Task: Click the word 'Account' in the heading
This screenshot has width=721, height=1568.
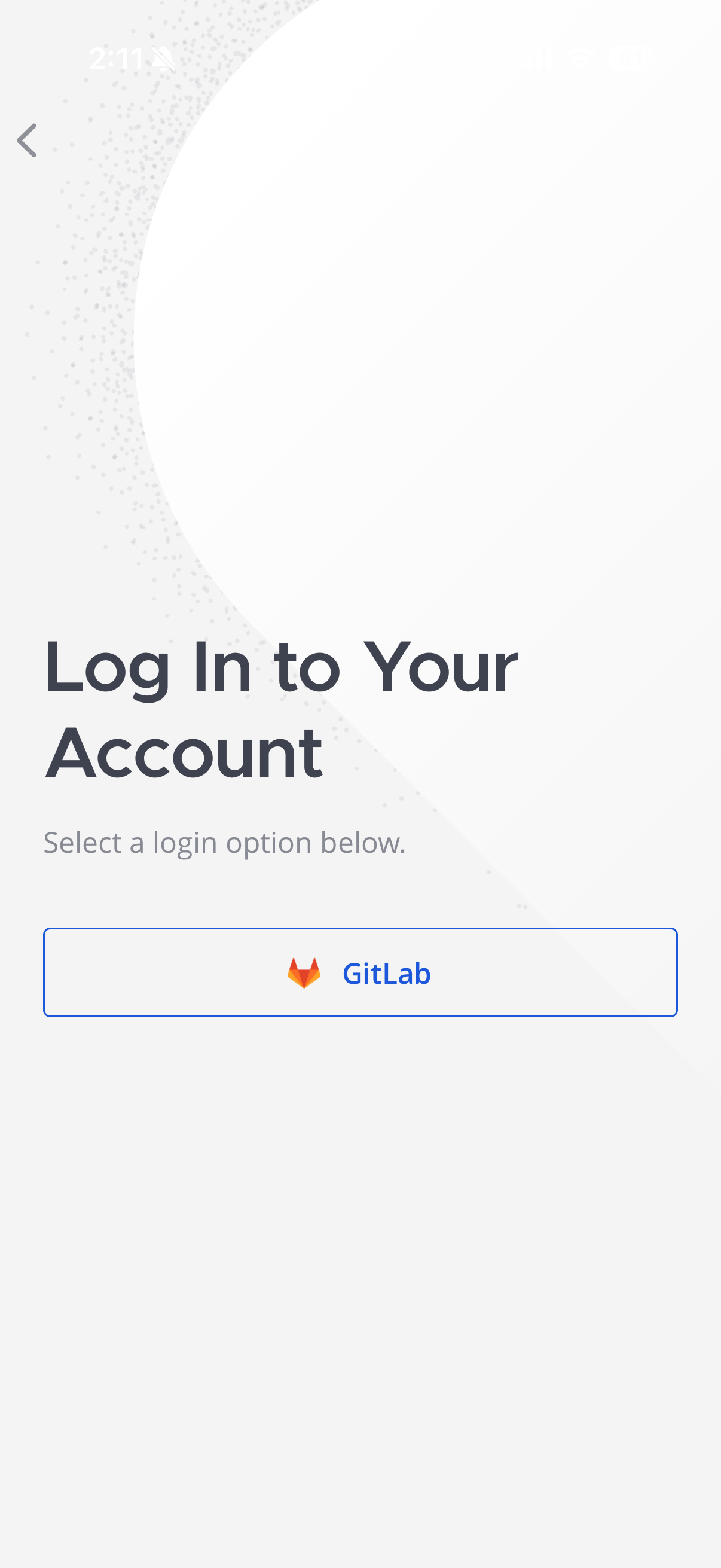Action: 184,753
